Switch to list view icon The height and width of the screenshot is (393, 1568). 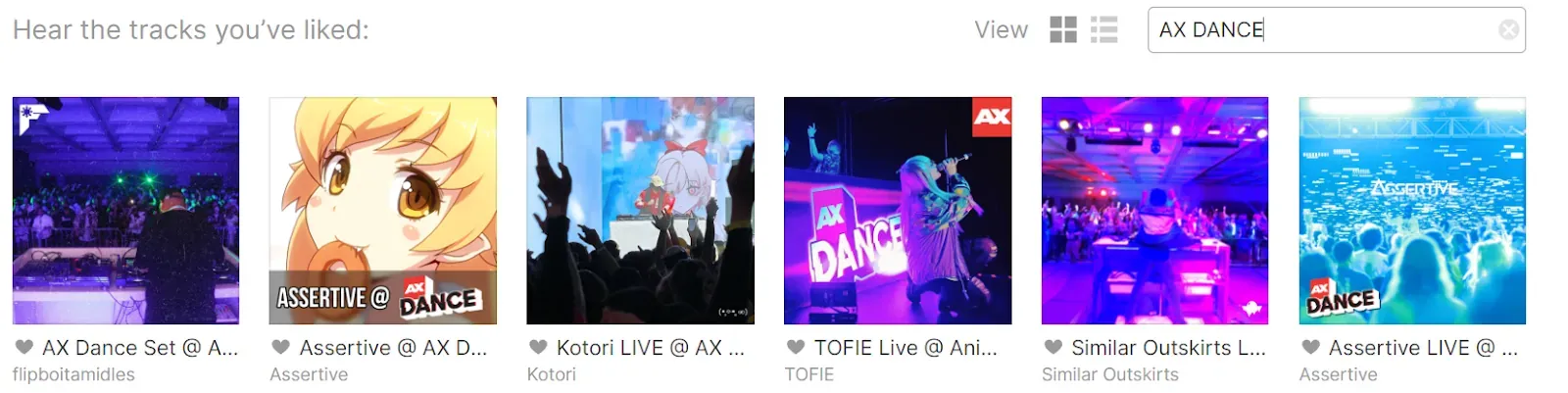[1104, 29]
